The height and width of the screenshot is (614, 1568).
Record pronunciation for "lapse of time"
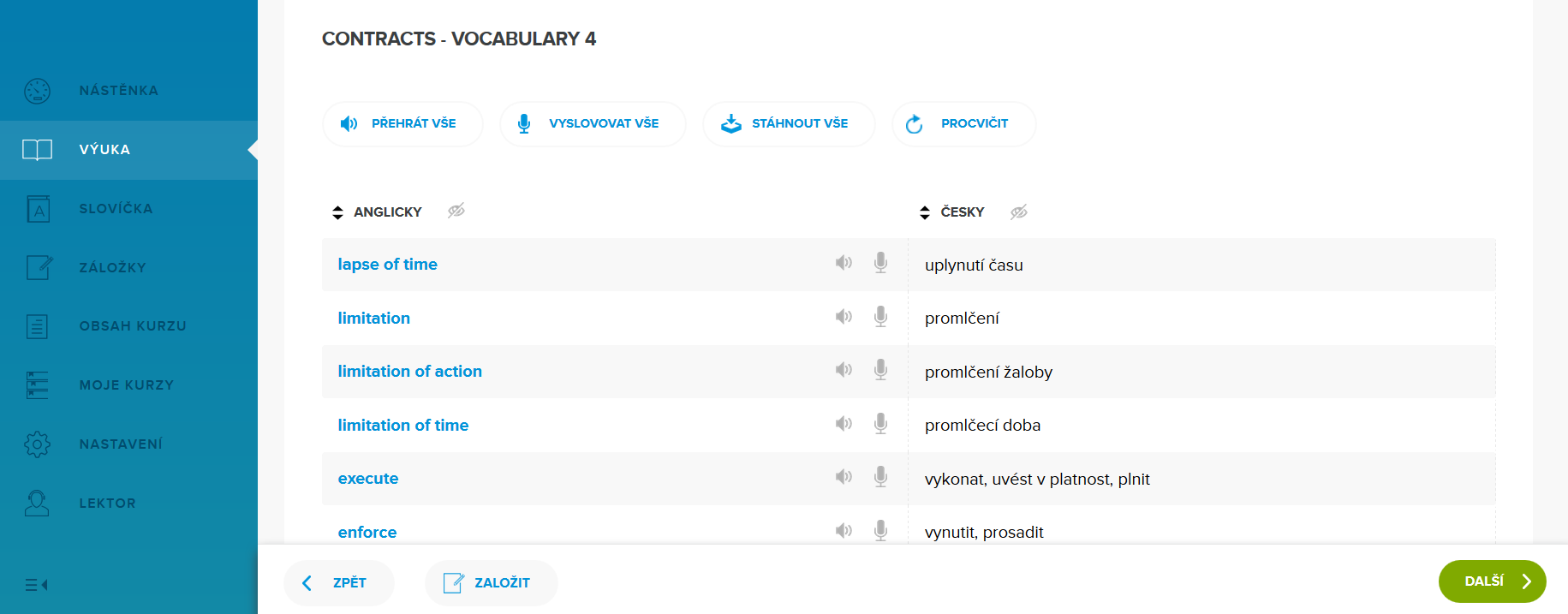point(880,263)
